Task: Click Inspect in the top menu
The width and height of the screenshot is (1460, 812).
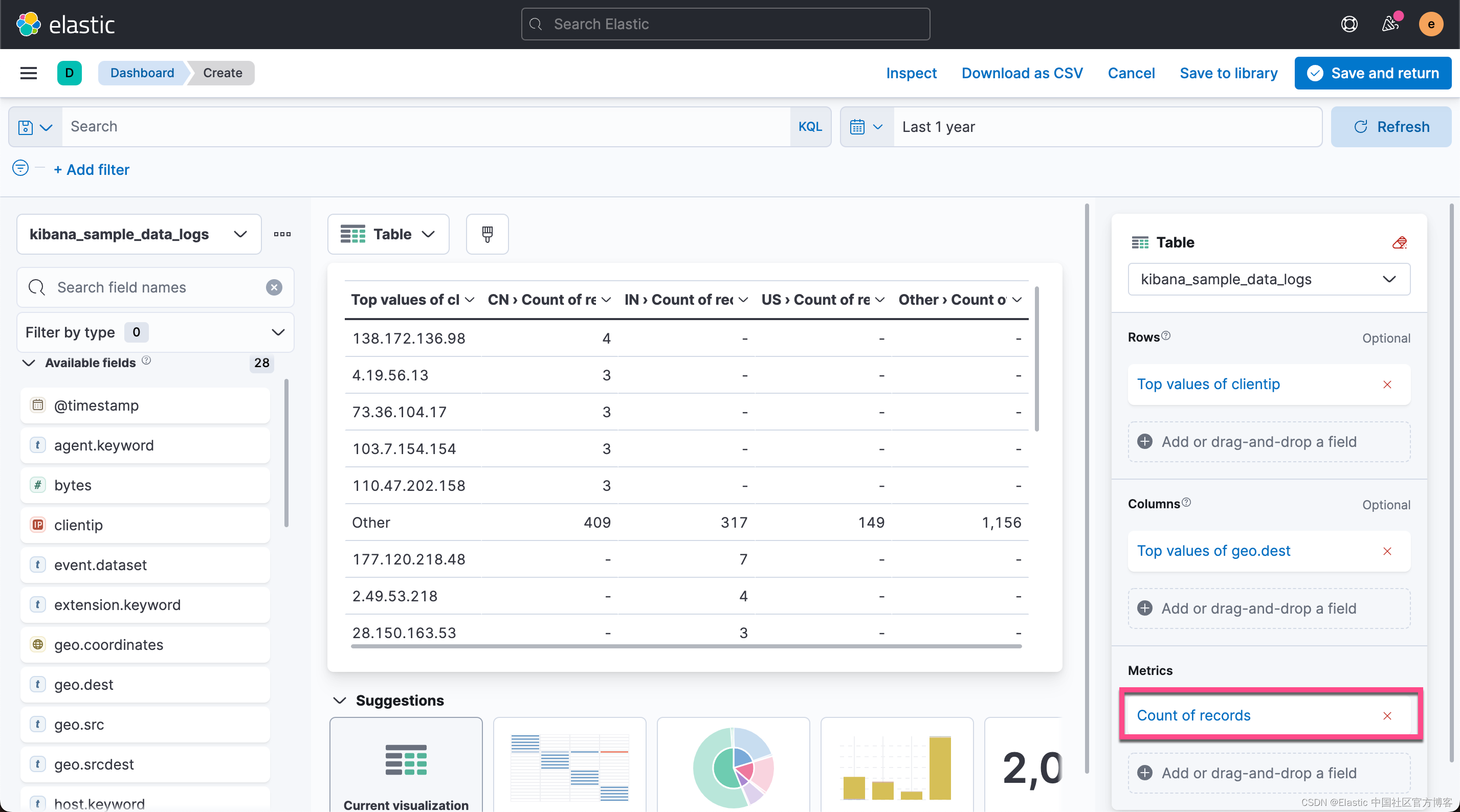Action: point(911,73)
